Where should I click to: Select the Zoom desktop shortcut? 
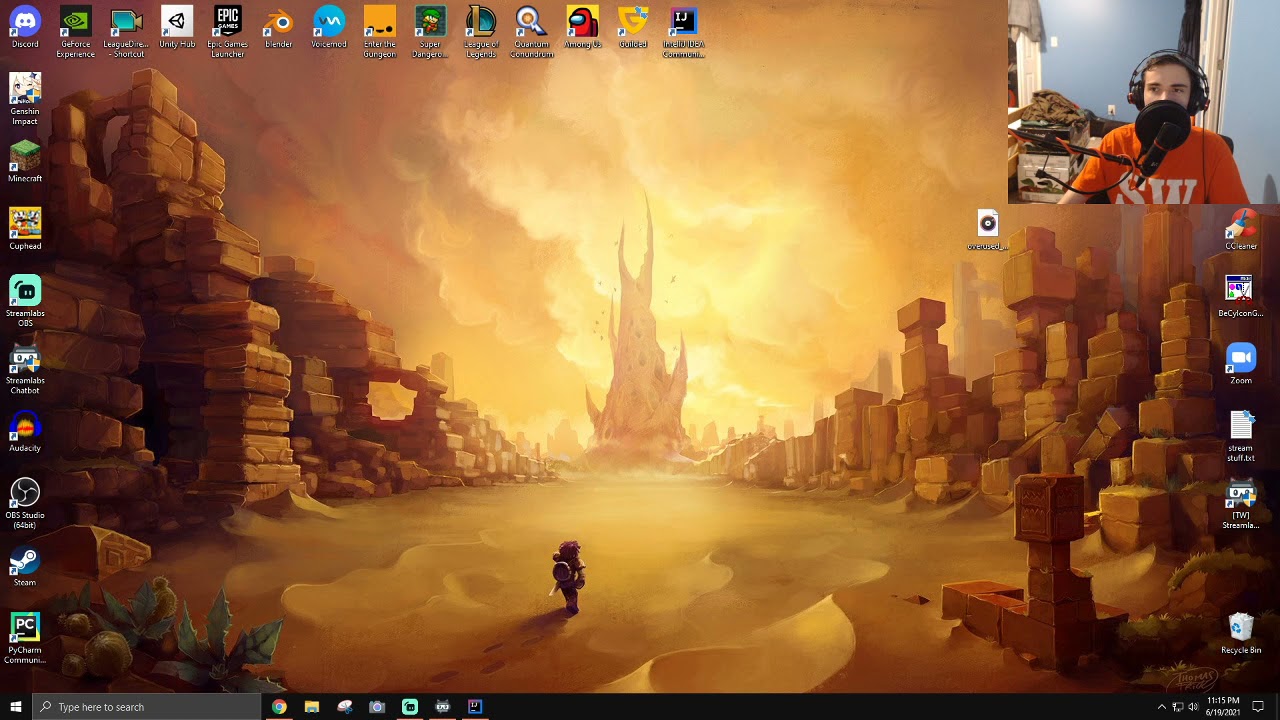(1241, 364)
